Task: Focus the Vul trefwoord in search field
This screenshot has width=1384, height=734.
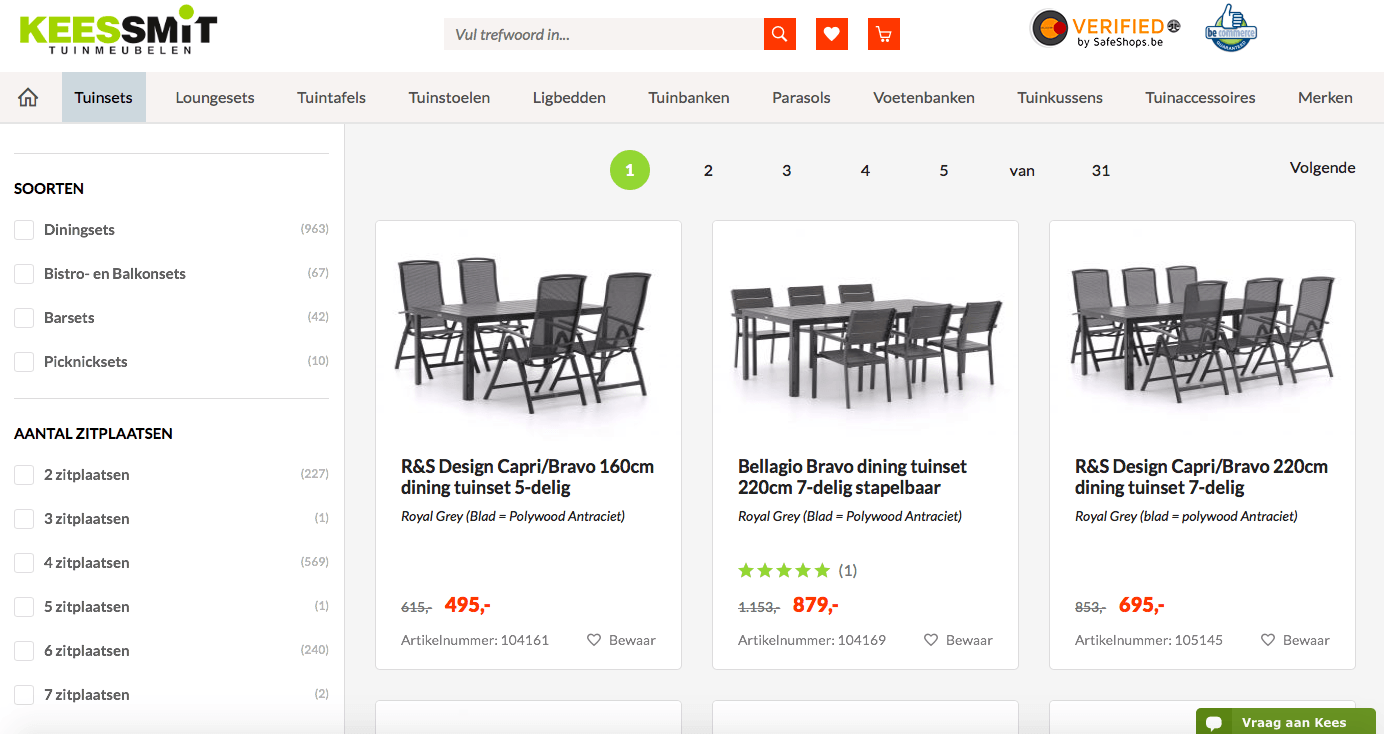Action: click(604, 34)
